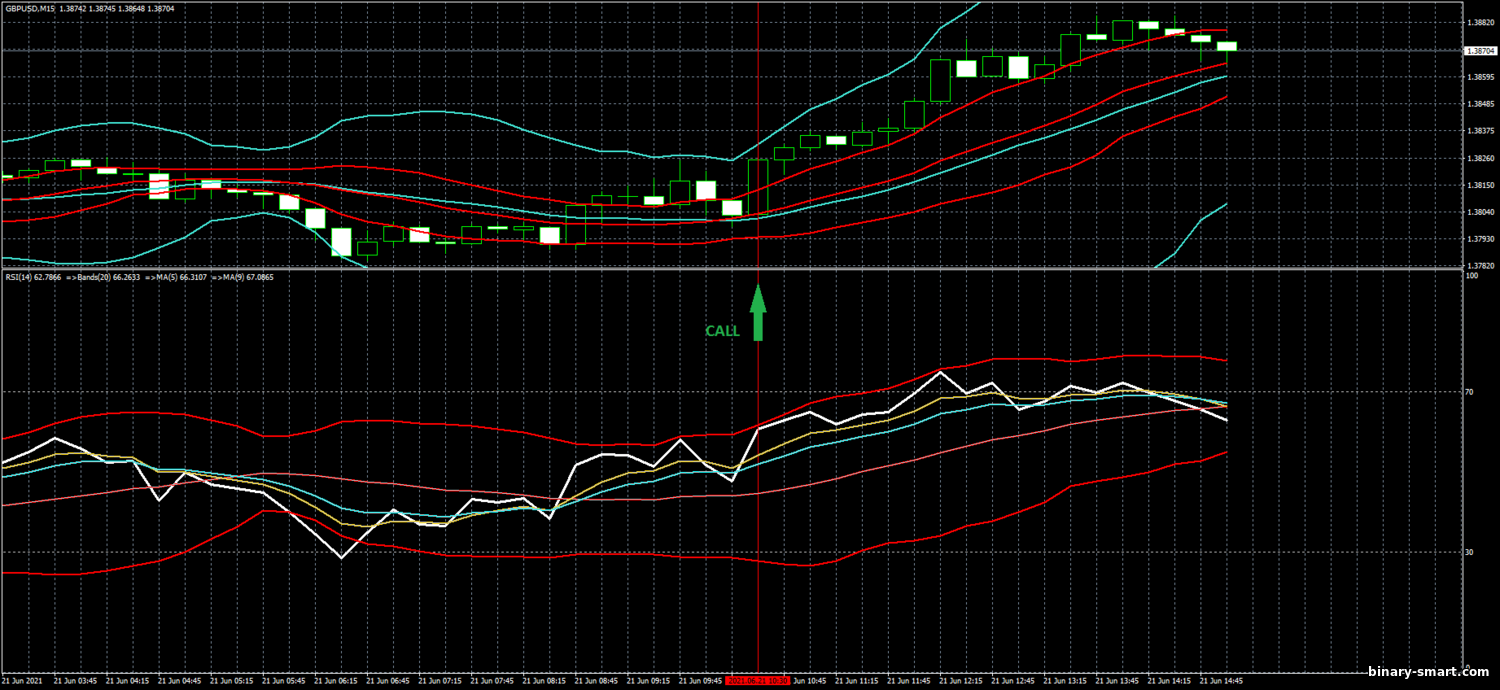Click the 21 Jun 2021 date label
Screen dimensions: 1500x690
pyautogui.click(x=22, y=681)
